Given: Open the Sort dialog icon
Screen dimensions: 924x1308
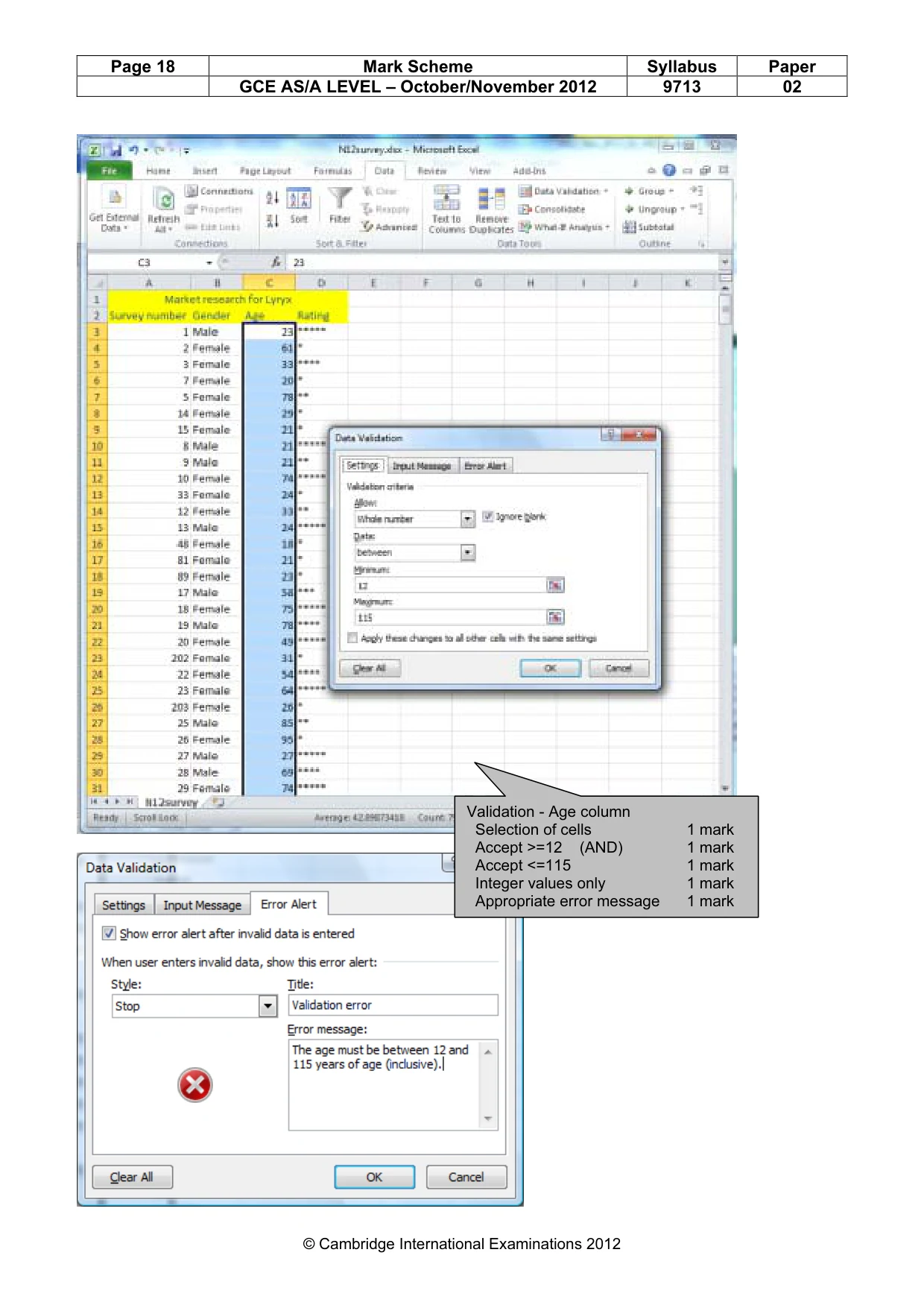Looking at the screenshot, I should [x=299, y=199].
